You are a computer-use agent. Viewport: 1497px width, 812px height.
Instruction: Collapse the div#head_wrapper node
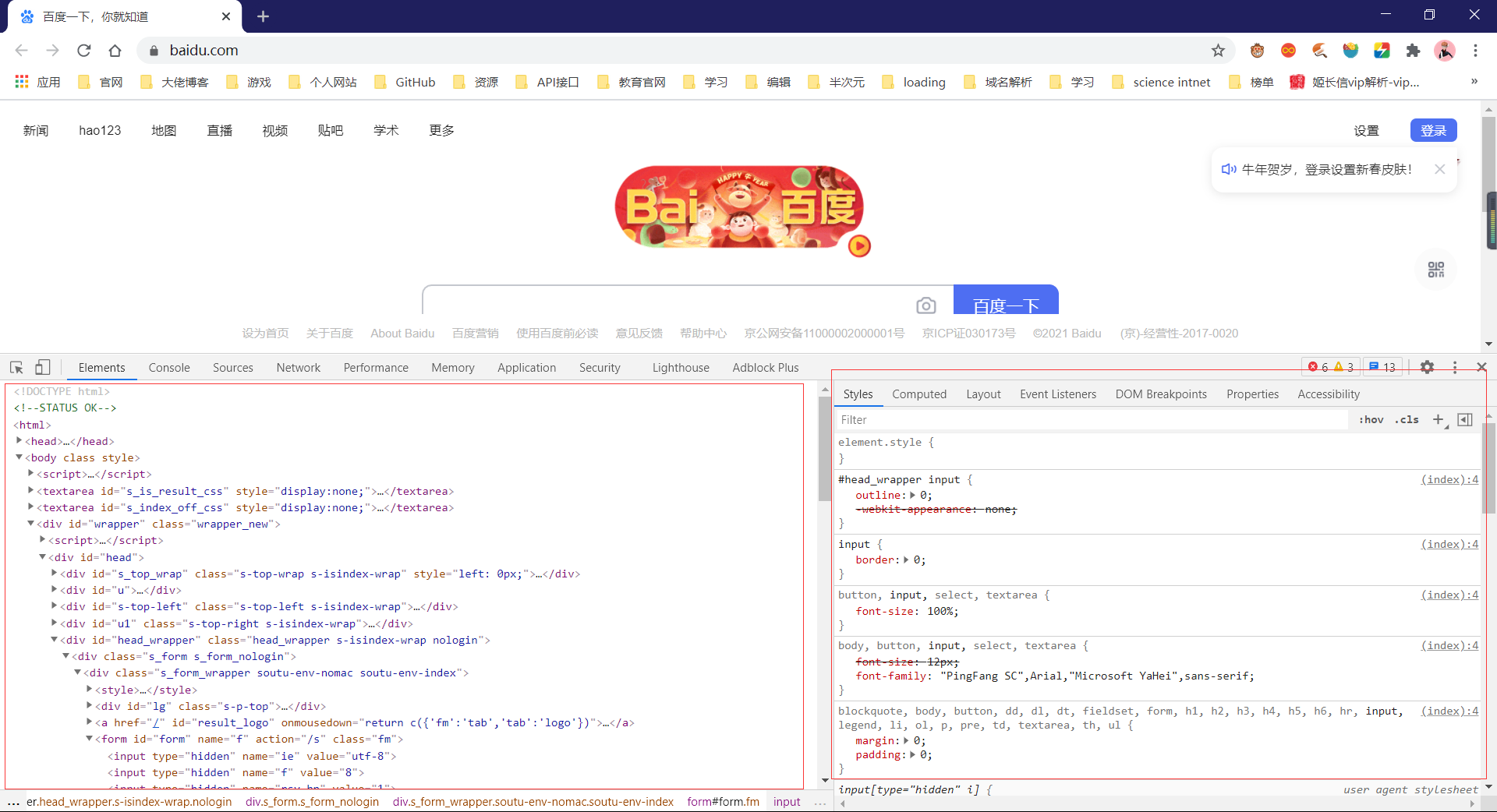[x=55, y=640]
